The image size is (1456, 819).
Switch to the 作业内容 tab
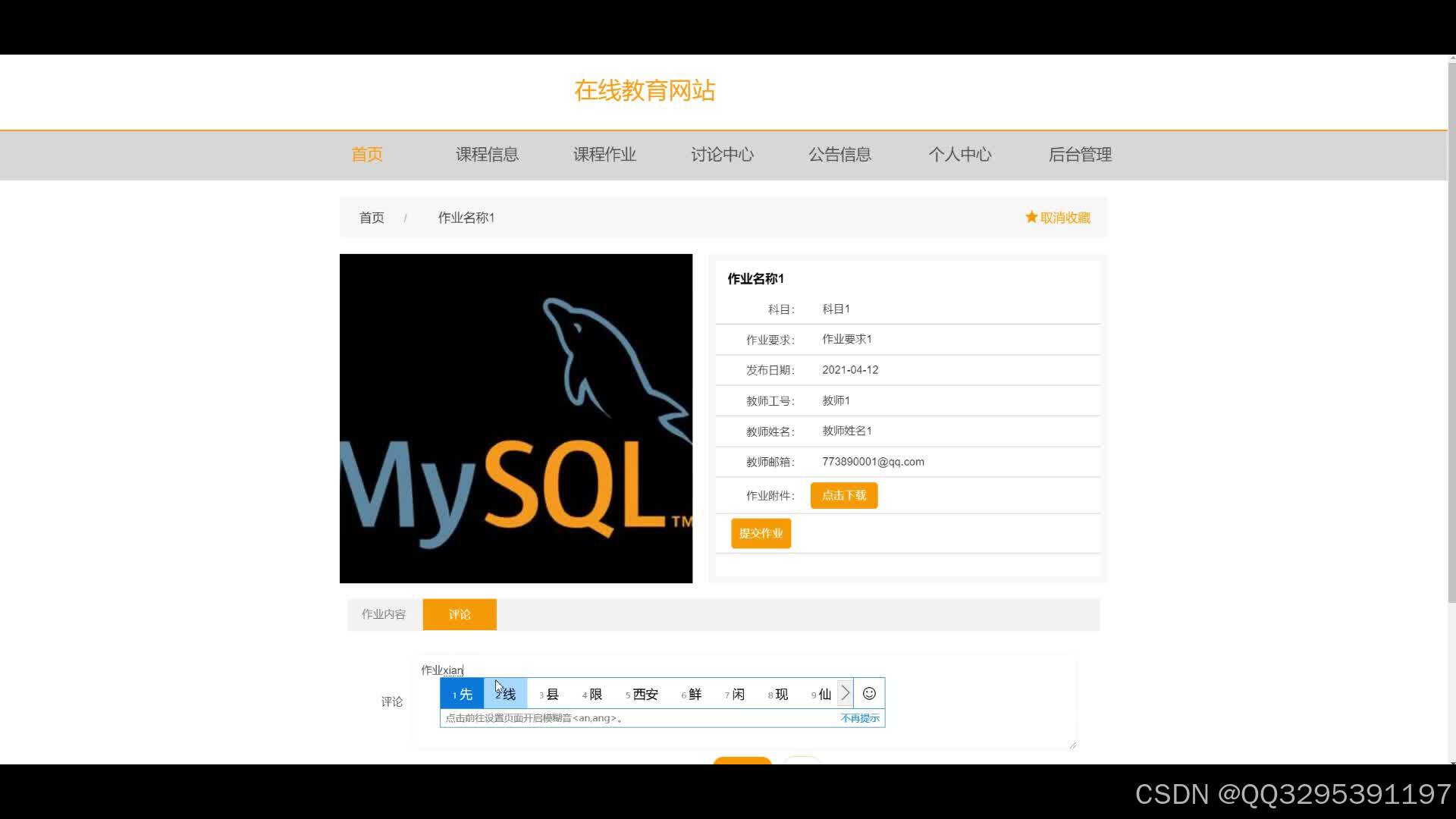coord(384,614)
